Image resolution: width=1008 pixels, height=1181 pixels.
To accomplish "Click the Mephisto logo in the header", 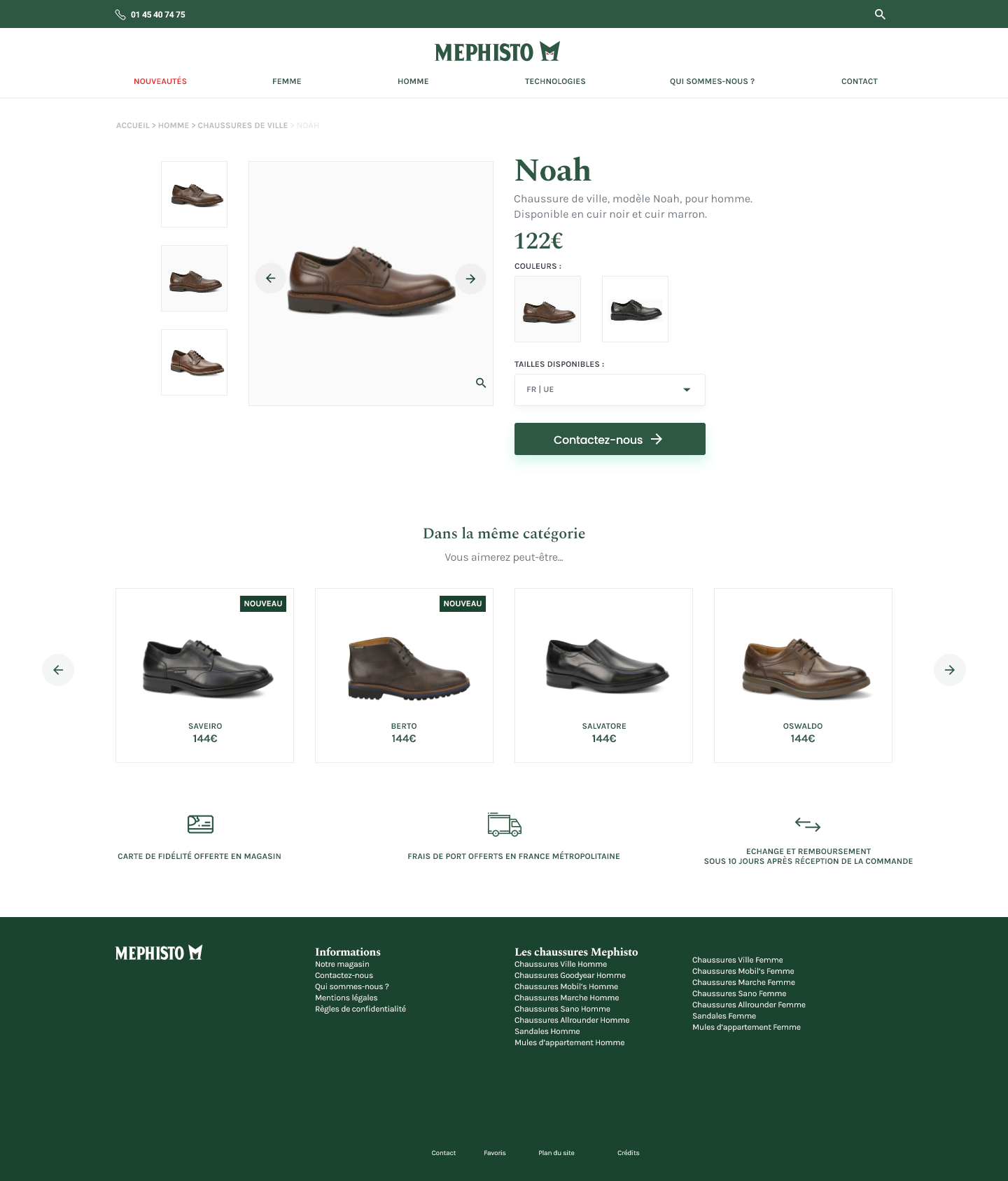I will 497,52.
